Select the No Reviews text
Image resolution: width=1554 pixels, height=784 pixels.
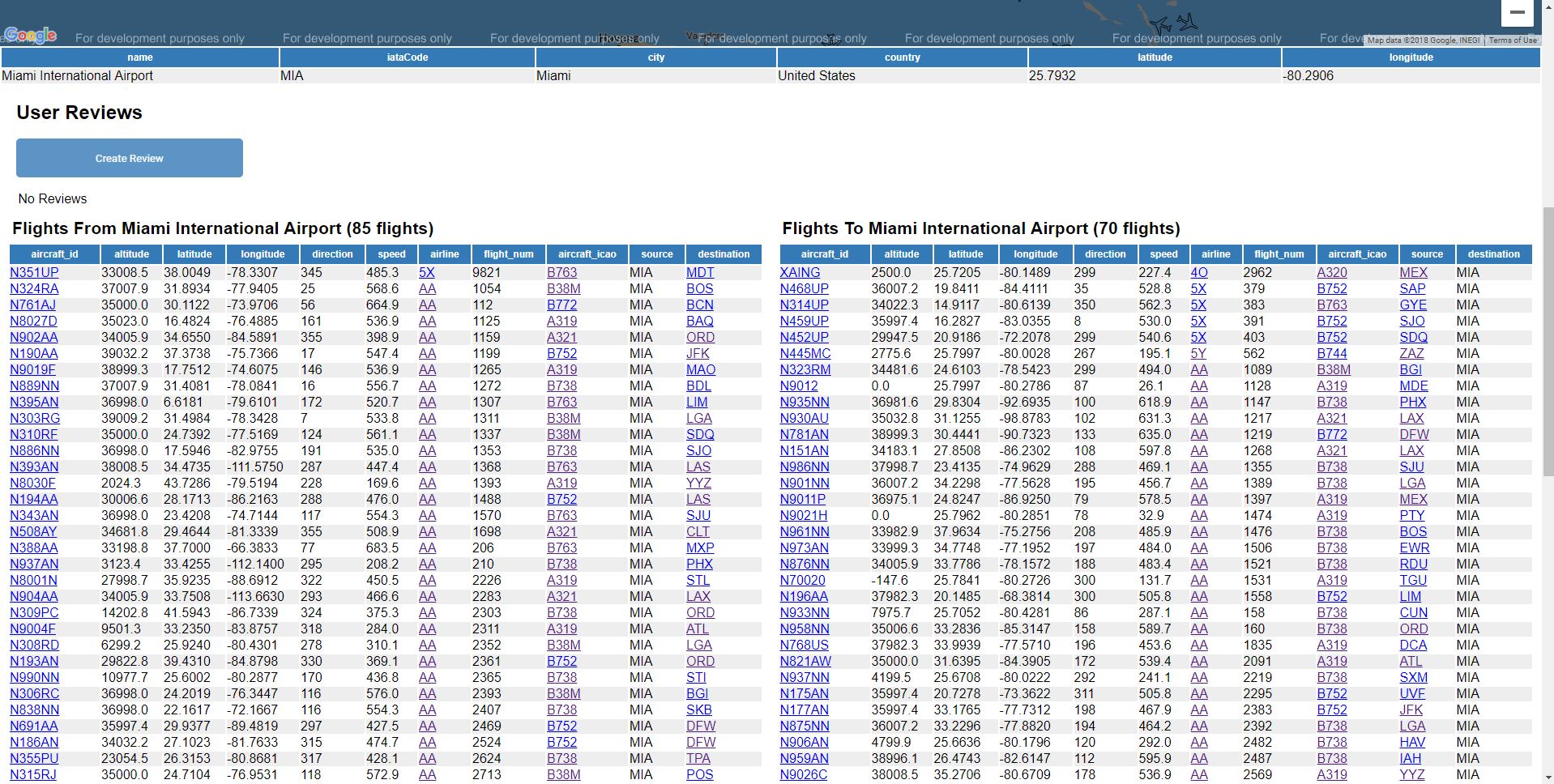pyautogui.click(x=53, y=199)
